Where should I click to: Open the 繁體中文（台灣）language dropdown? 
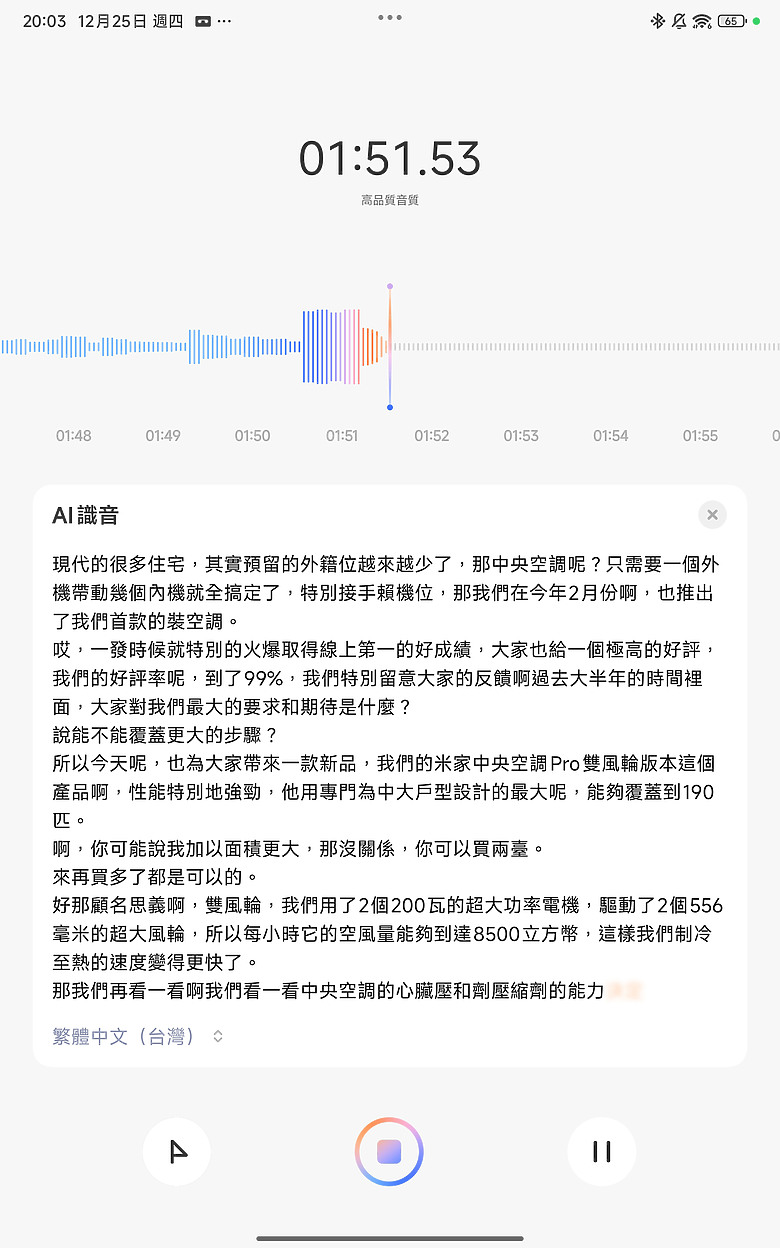138,1036
